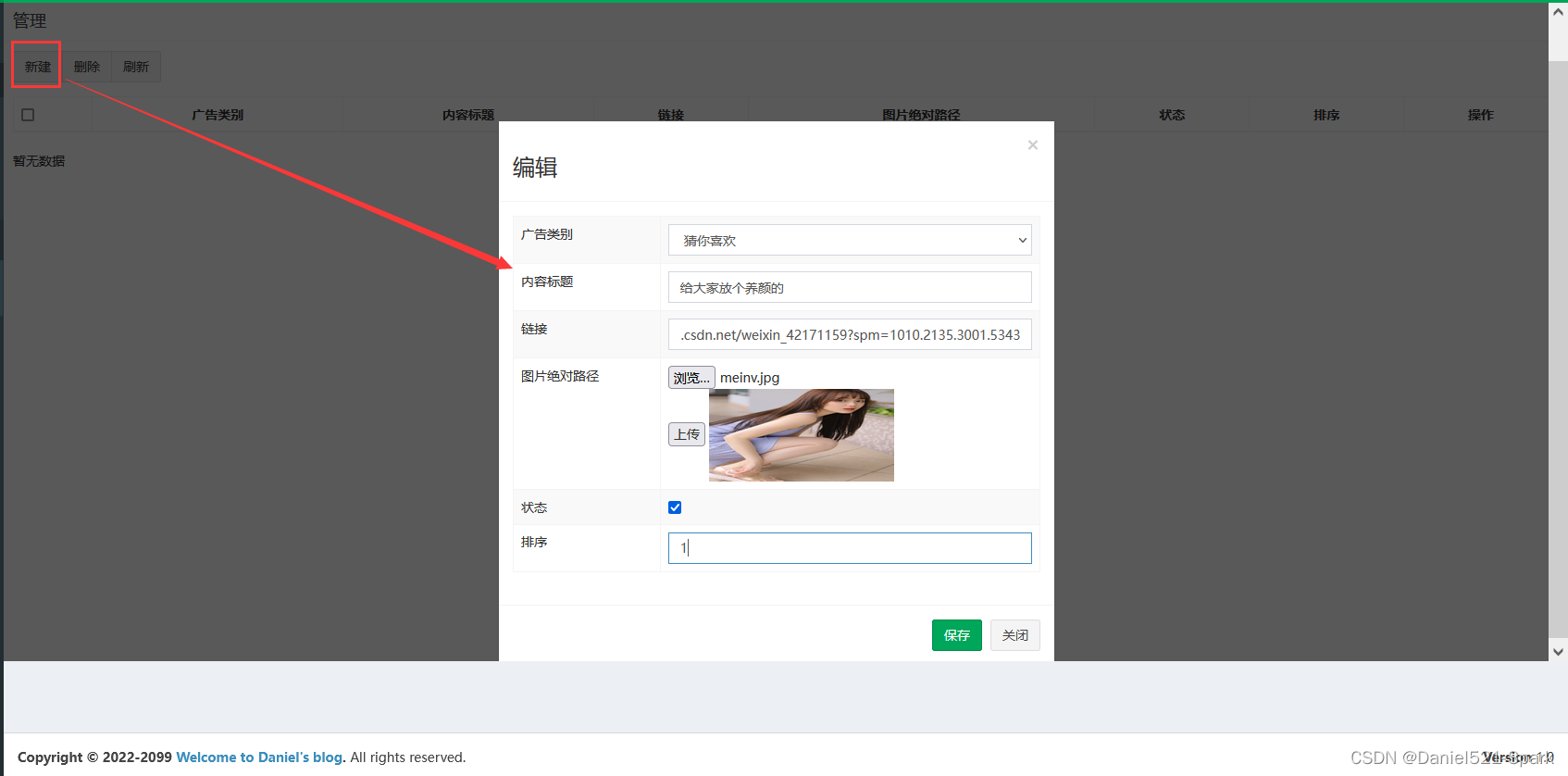1568x776 pixels.
Task: Click the 状态 column header
Action: (x=1172, y=115)
